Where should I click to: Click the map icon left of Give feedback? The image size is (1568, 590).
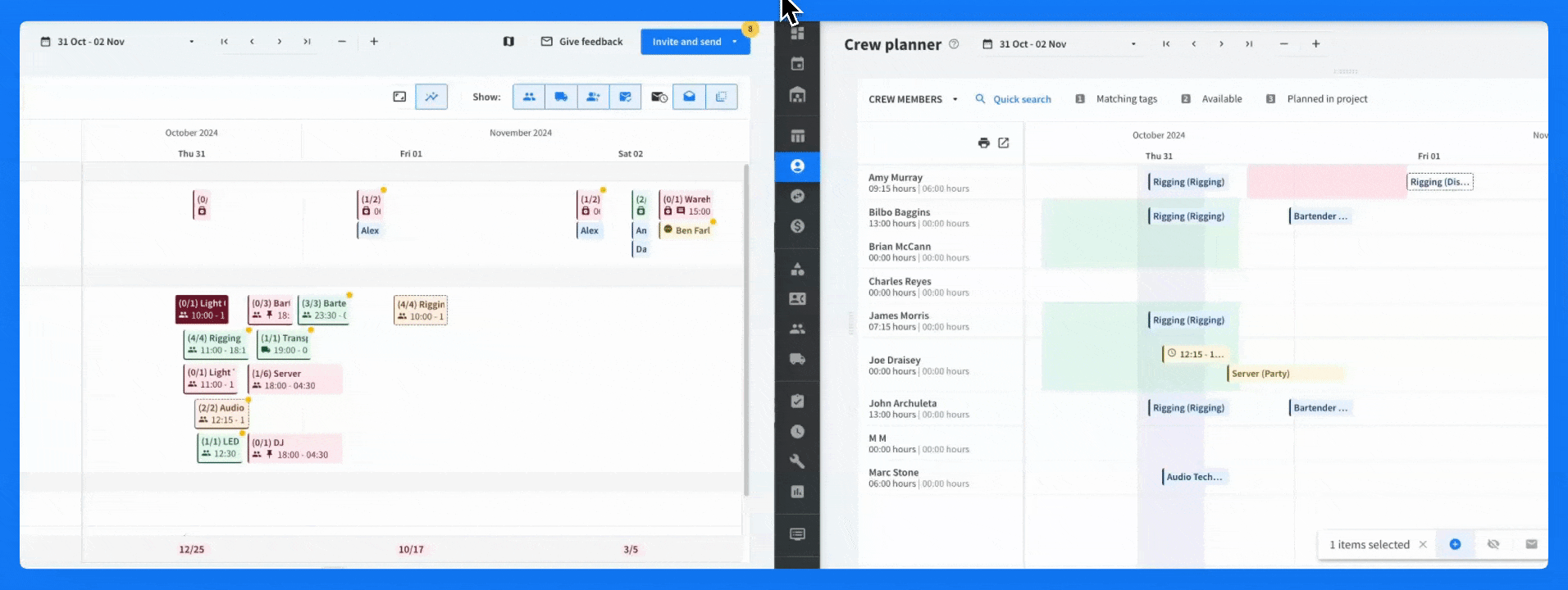pyautogui.click(x=508, y=42)
